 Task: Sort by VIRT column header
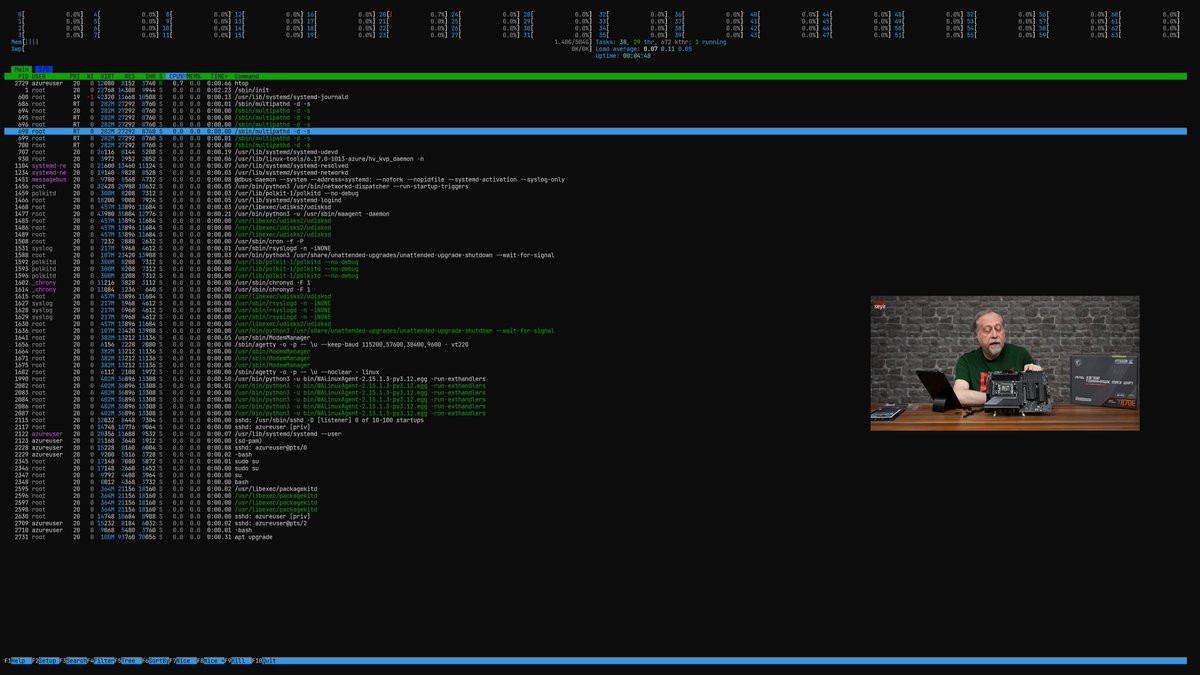tap(107, 76)
